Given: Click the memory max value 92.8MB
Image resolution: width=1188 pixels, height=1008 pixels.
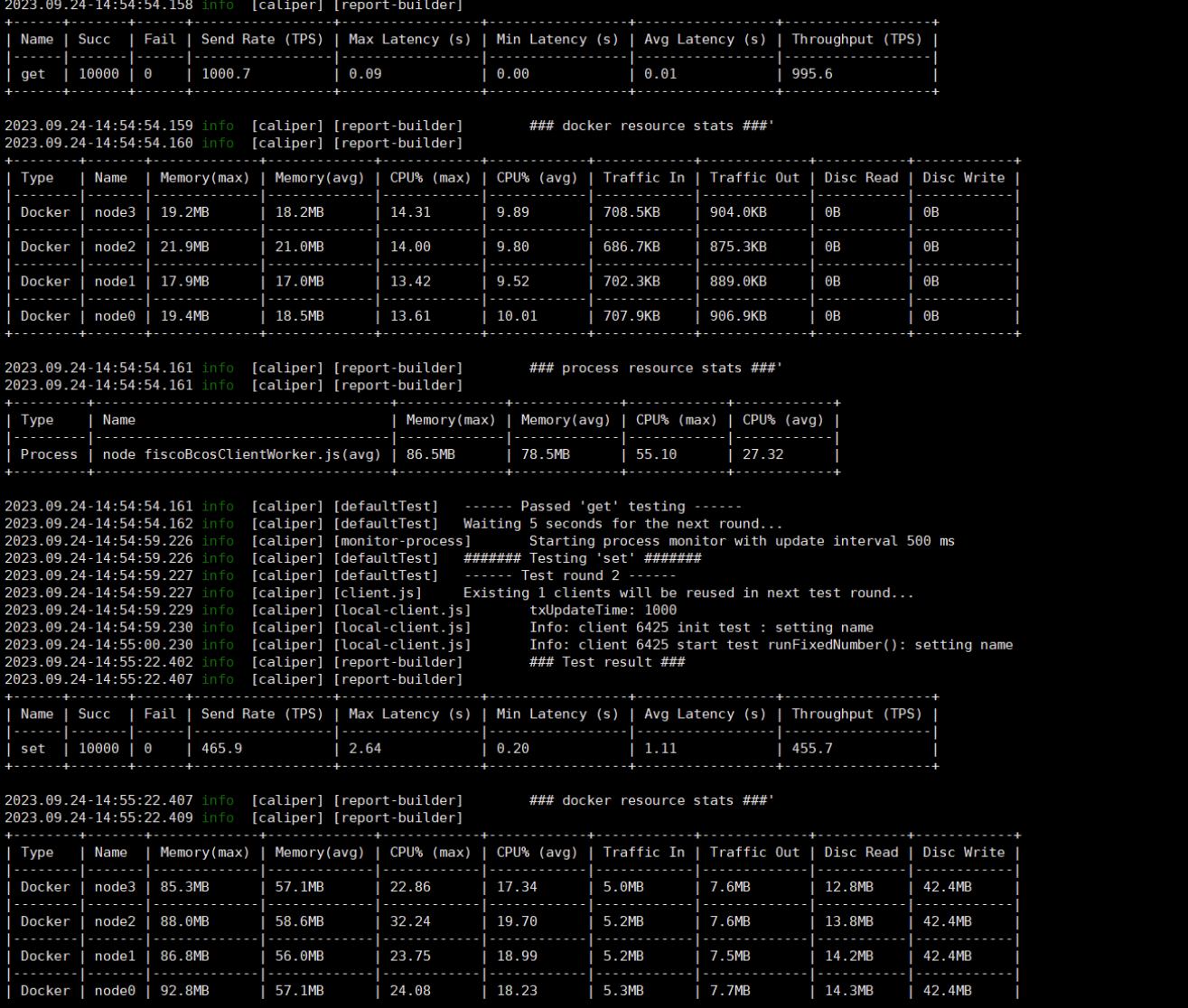Looking at the screenshot, I should pyautogui.click(x=184, y=991).
